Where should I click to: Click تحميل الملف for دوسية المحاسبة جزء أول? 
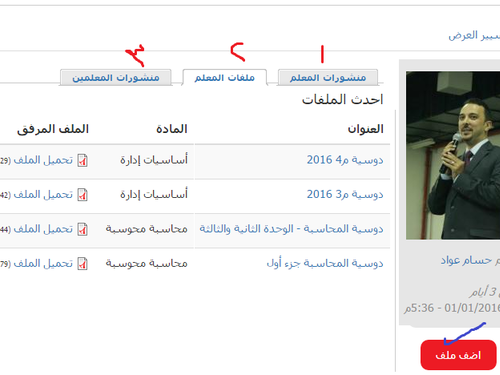click(x=43, y=264)
